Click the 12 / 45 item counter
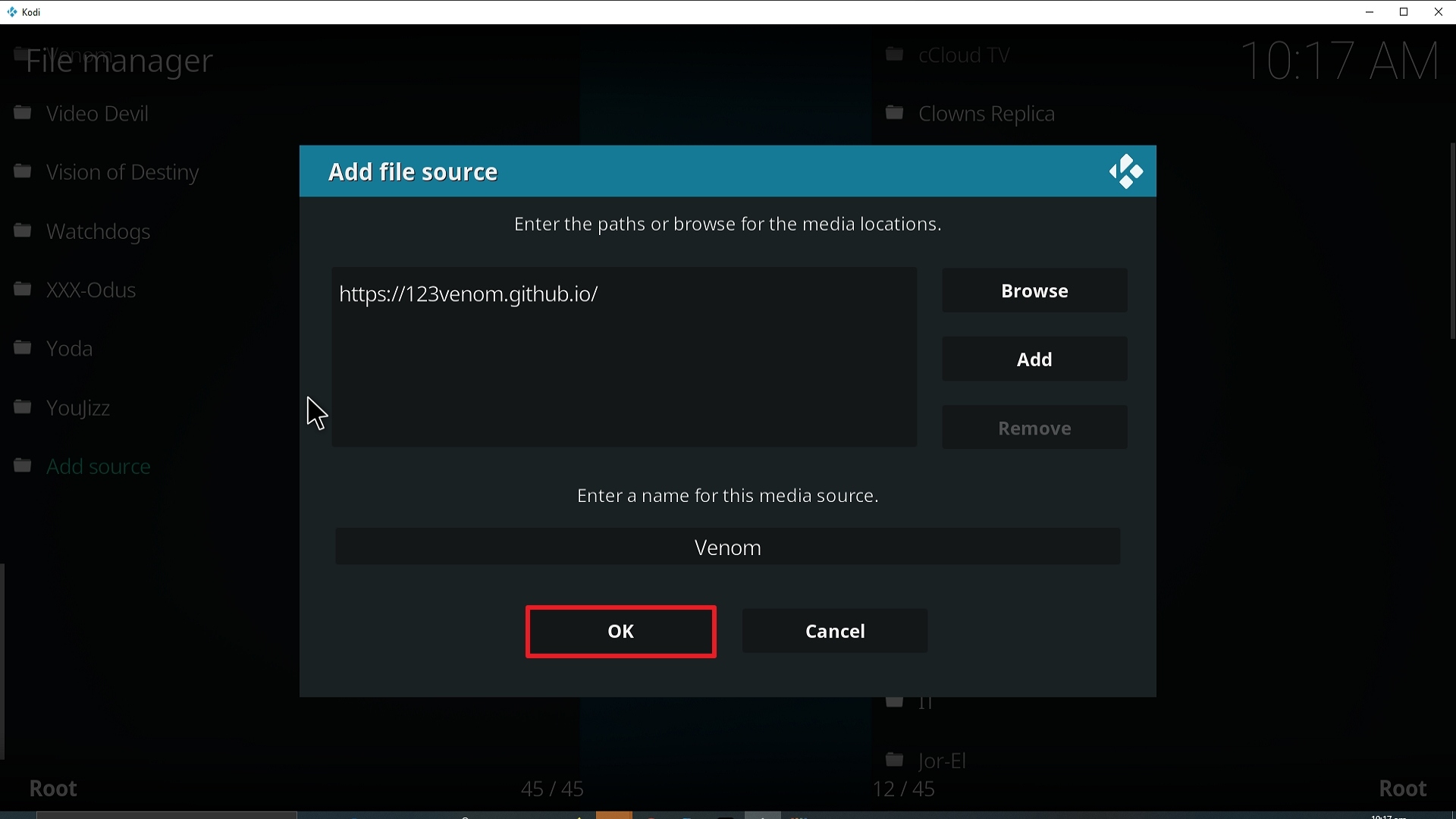Viewport: 1456px width, 819px height. pyautogui.click(x=904, y=789)
